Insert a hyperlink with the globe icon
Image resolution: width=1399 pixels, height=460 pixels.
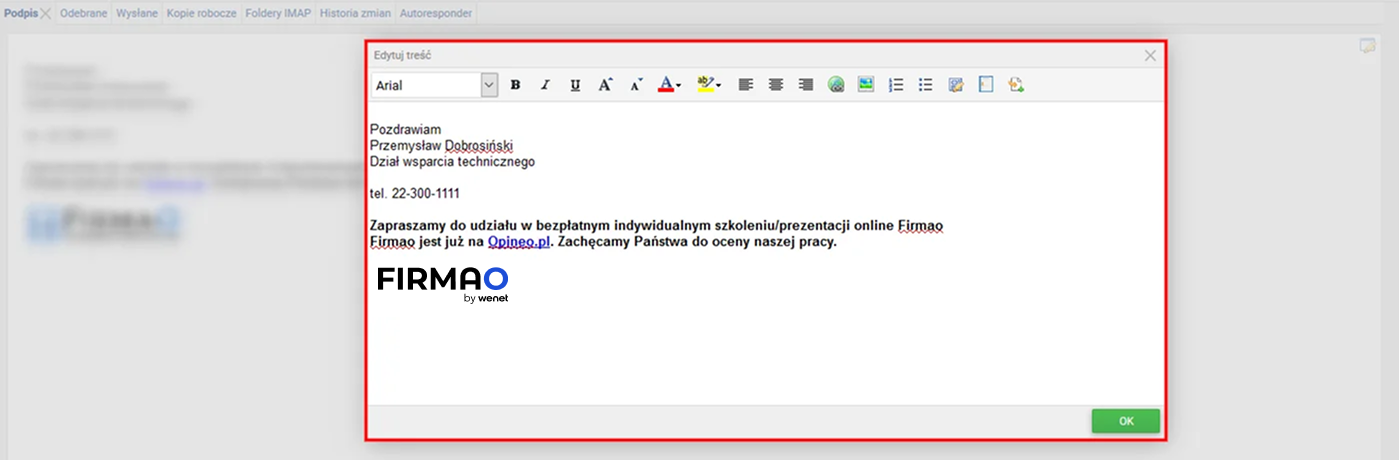click(x=836, y=85)
